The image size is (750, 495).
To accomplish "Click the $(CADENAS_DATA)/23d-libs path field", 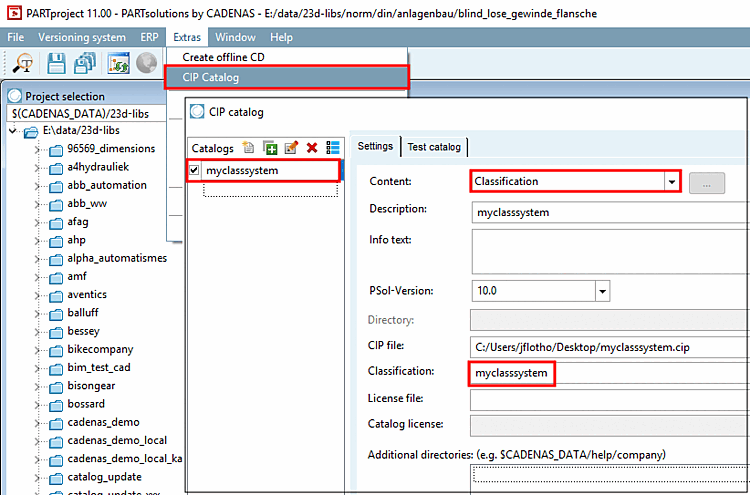I will point(87,114).
